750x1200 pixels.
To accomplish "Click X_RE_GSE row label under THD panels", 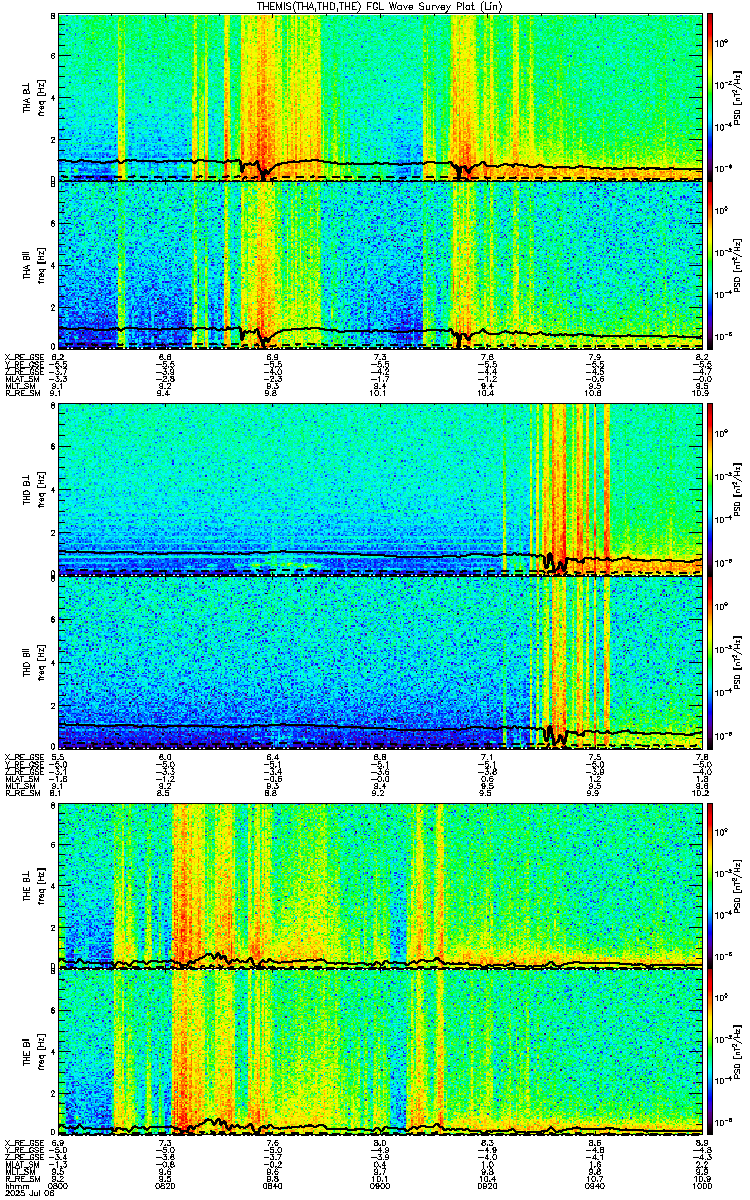I will point(20,750).
